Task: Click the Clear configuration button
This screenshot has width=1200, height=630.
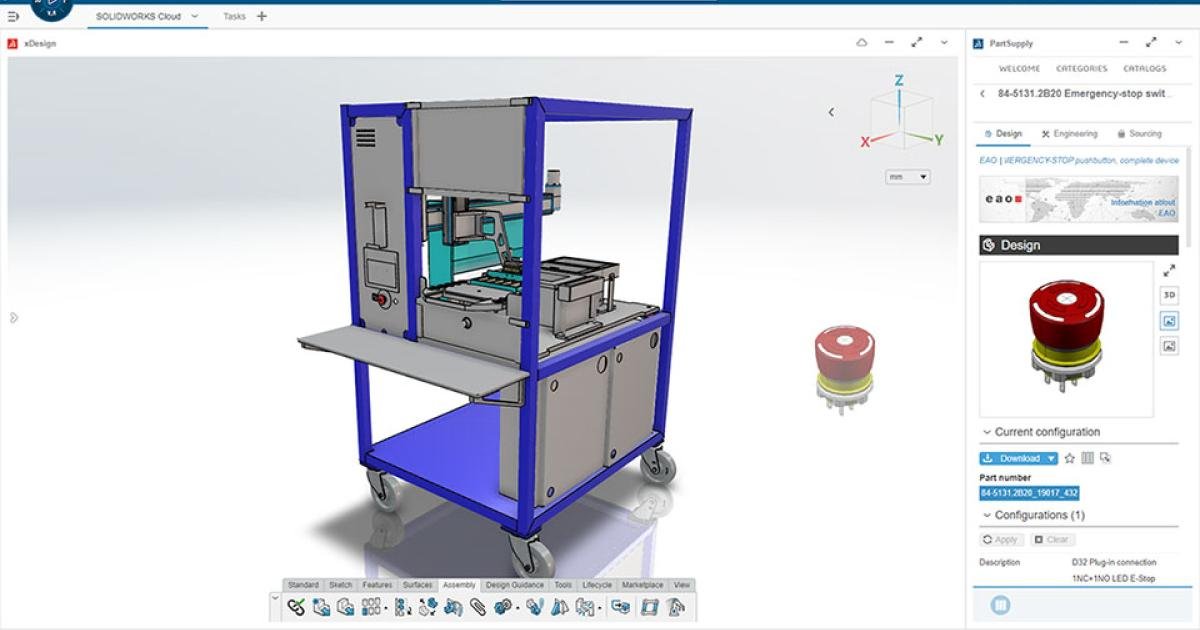Action: point(1053,539)
